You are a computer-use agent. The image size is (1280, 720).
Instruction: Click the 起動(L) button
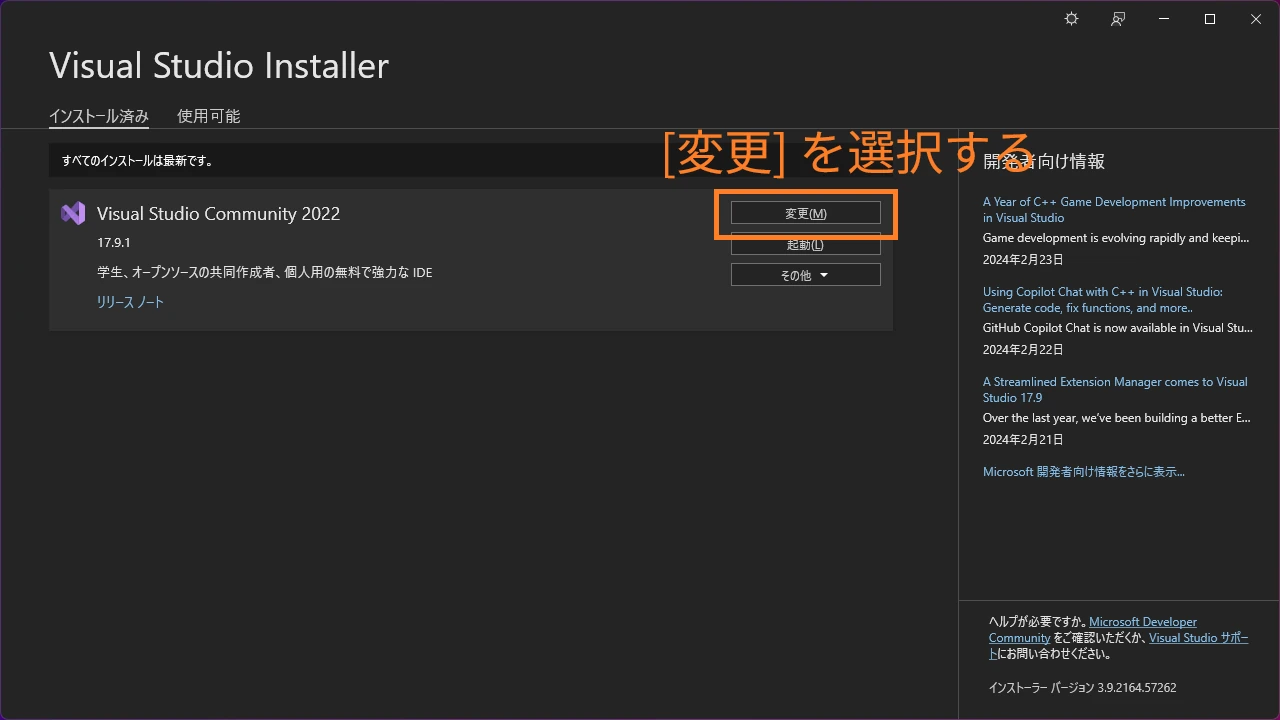(x=806, y=244)
